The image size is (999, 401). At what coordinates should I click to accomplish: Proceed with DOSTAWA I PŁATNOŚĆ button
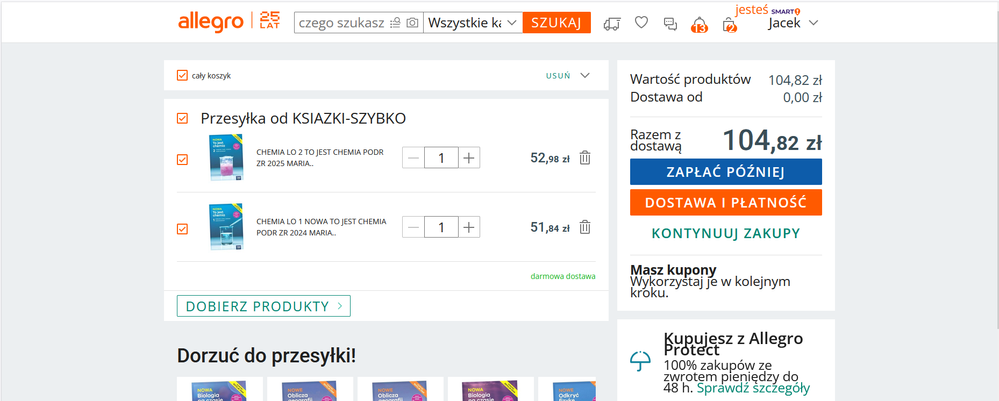[x=726, y=203]
